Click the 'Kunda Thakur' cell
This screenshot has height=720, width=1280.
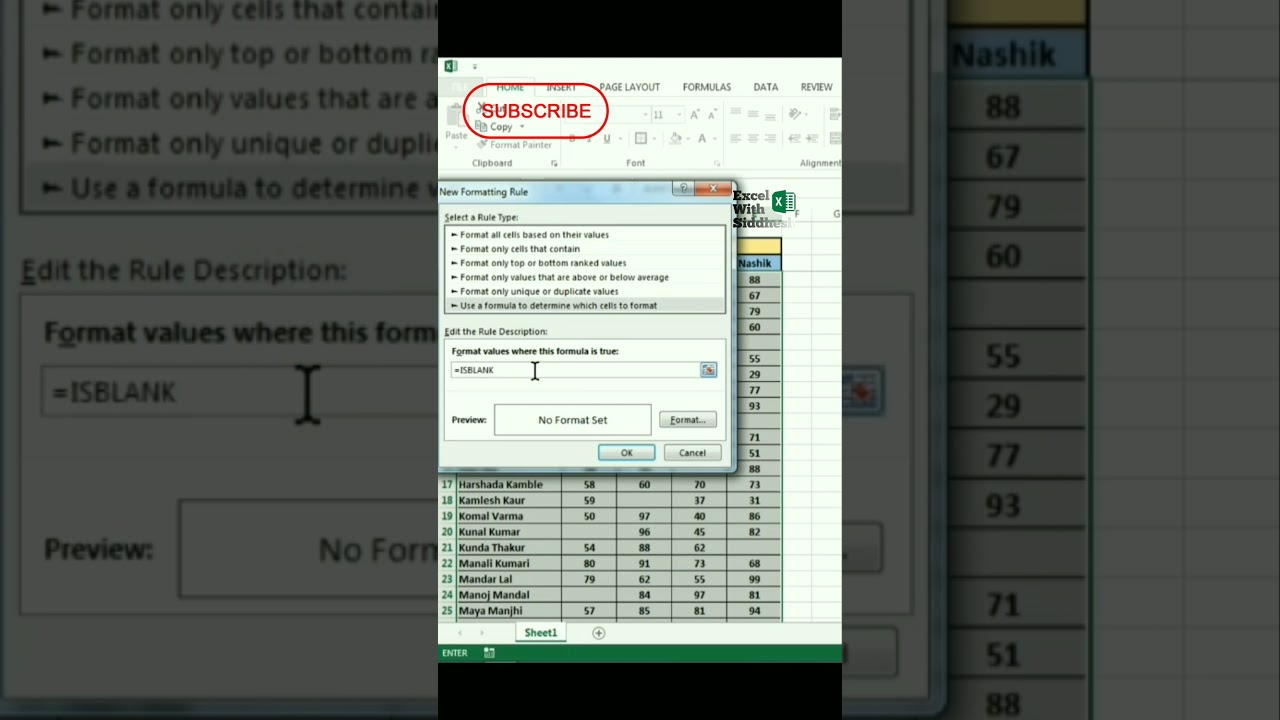(508, 547)
